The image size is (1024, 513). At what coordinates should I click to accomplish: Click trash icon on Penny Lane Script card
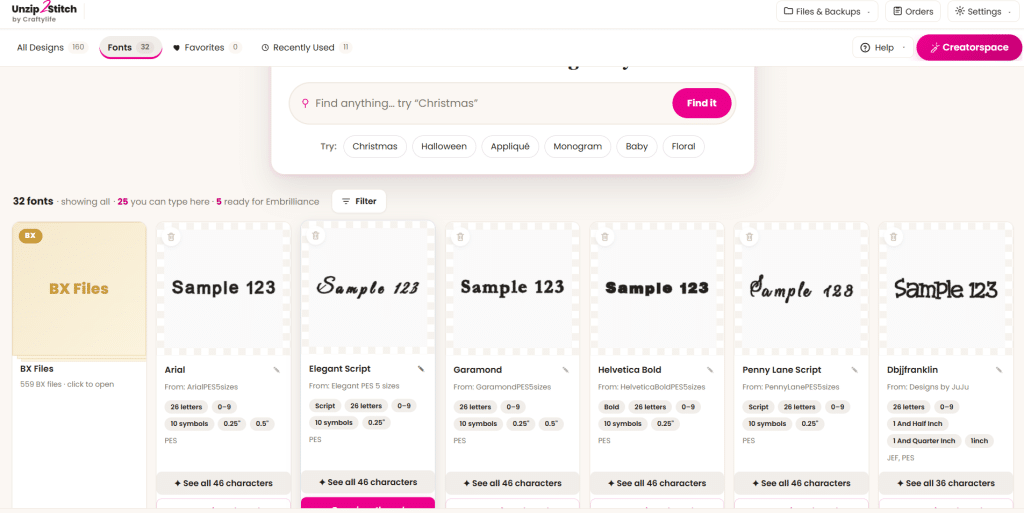[749, 237]
